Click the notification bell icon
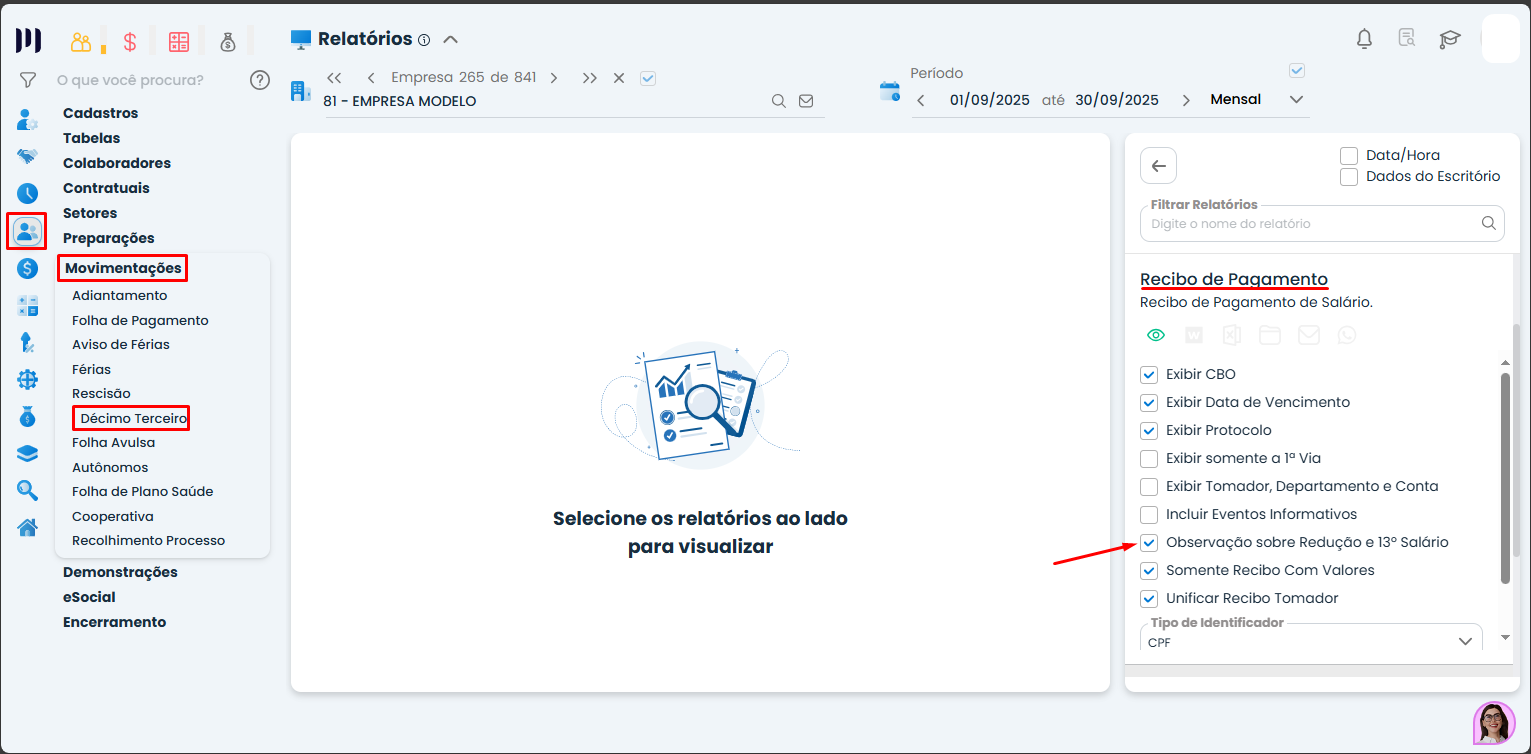 1364,39
